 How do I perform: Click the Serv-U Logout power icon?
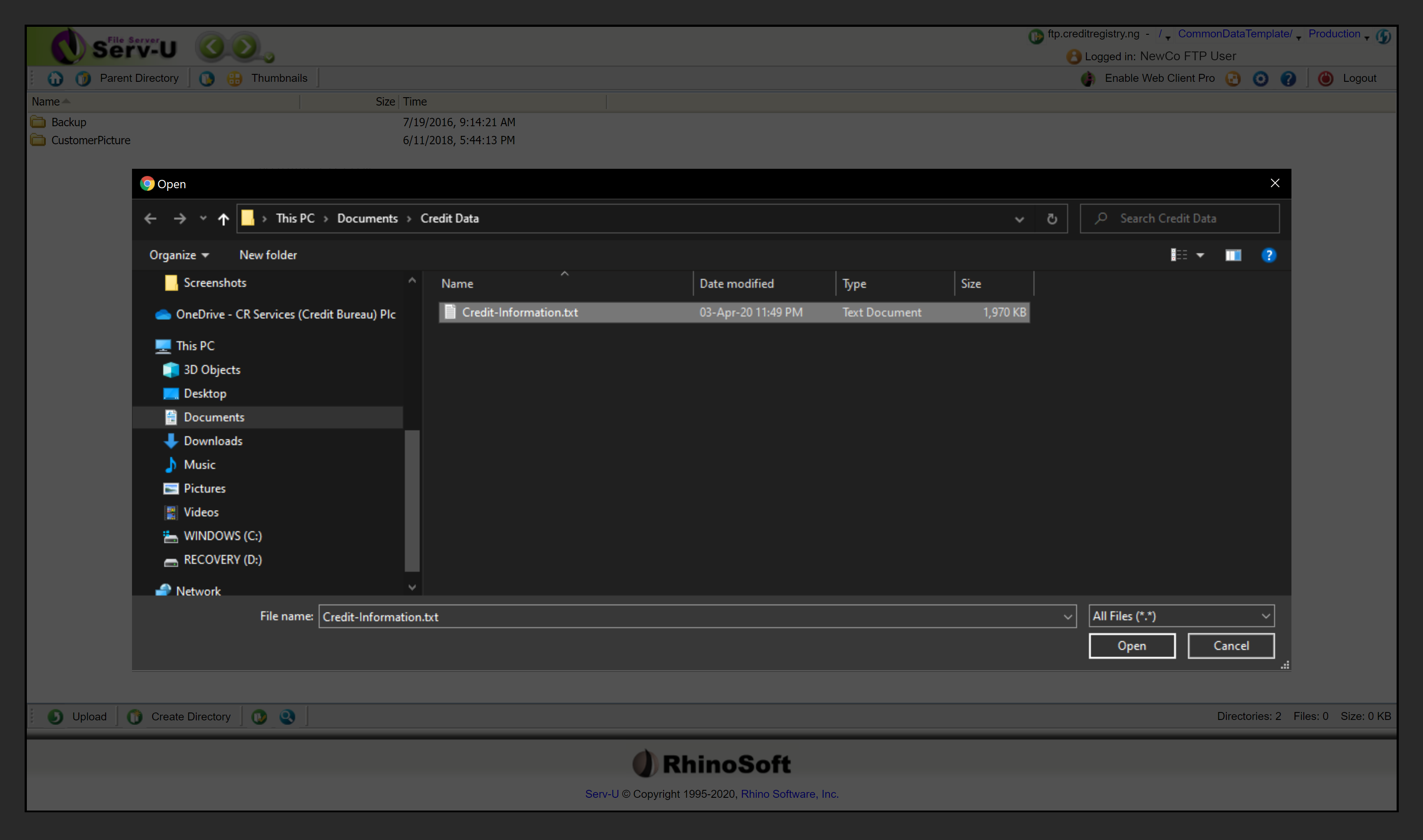click(1325, 79)
